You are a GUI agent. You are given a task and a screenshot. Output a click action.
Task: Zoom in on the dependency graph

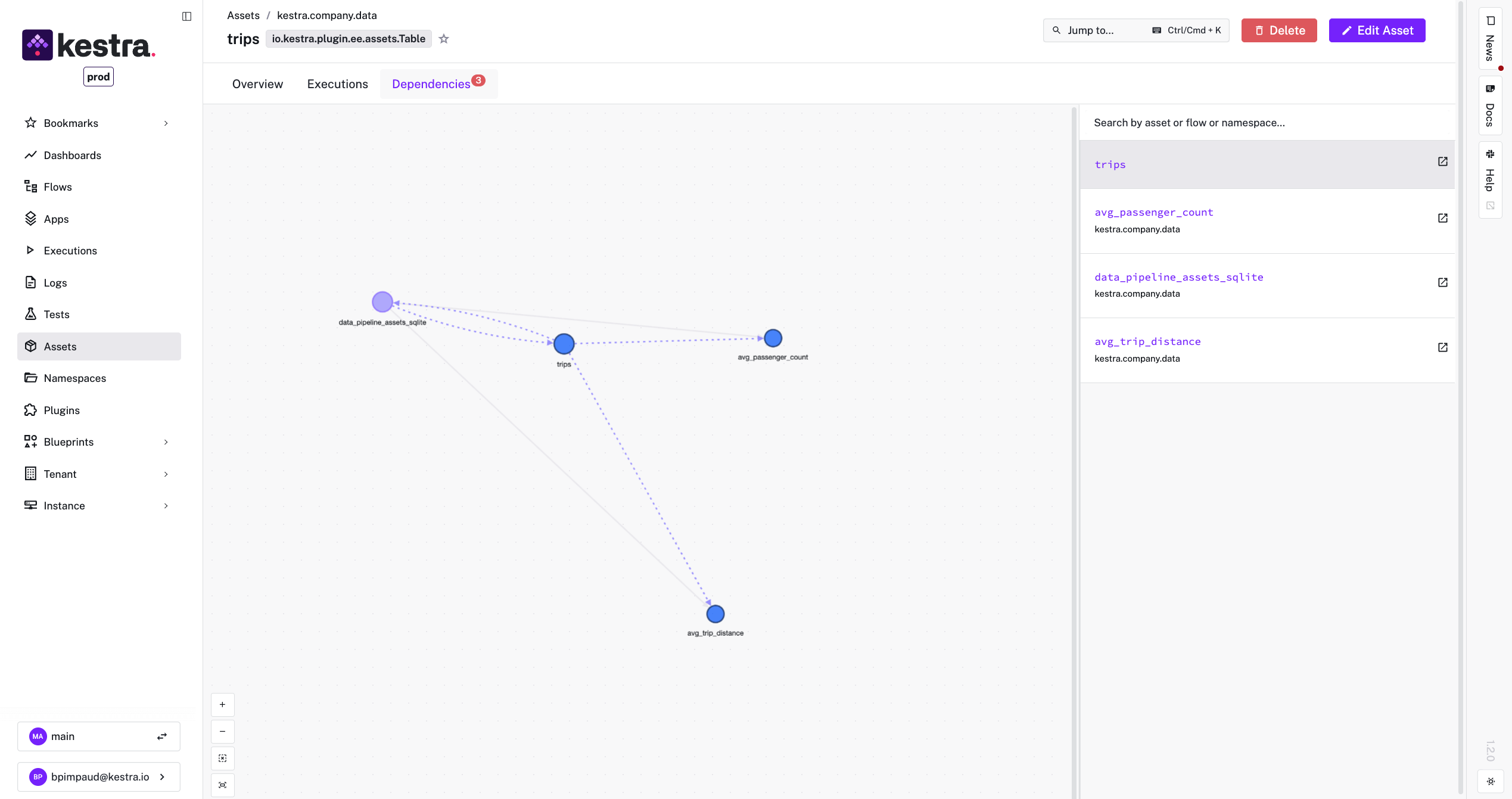[222, 704]
